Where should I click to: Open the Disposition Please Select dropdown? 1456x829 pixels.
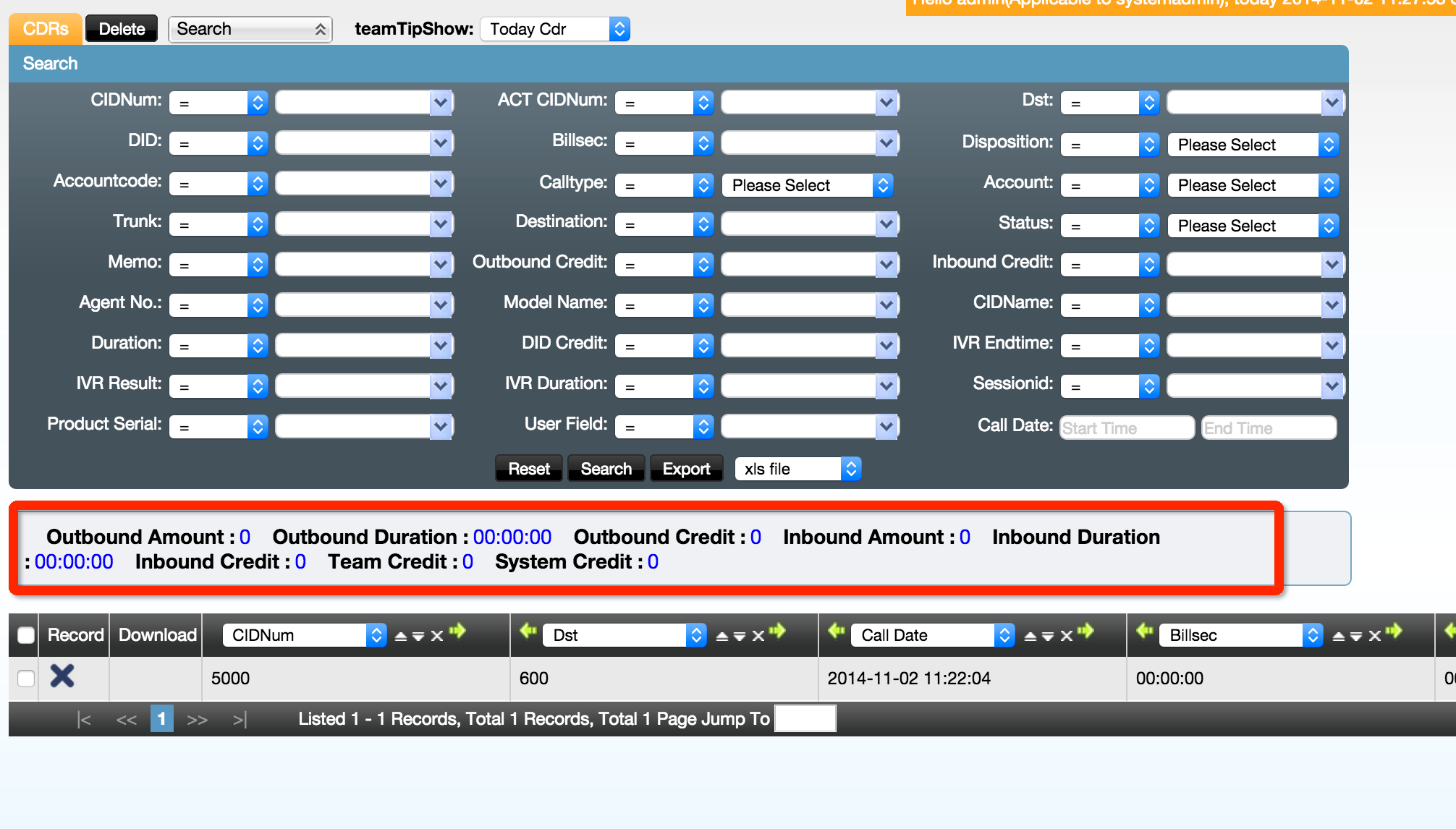coord(1253,145)
